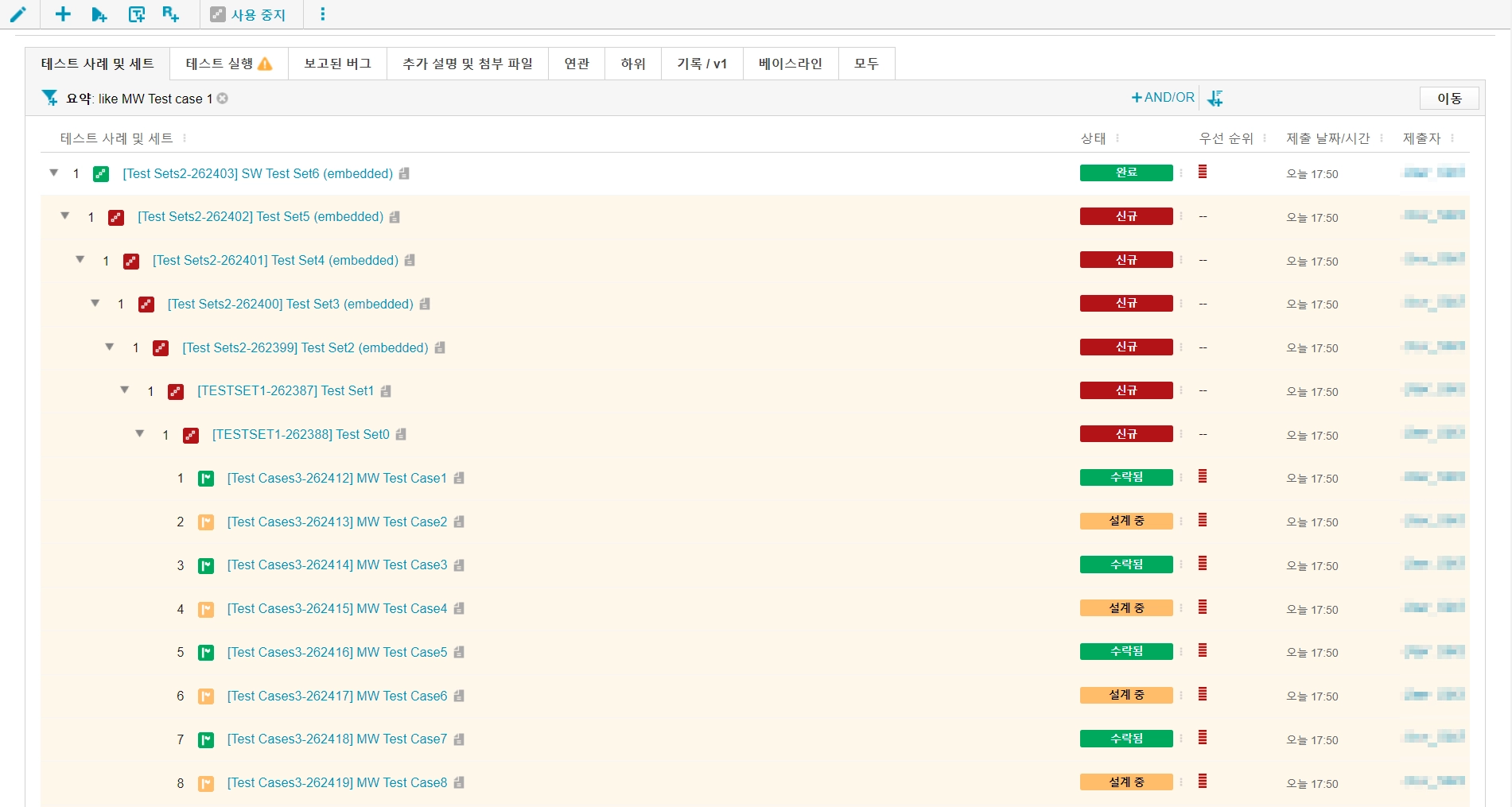The image size is (1512, 807).
Task: Click the add-to-selection box icon in toolbar
Action: click(x=137, y=14)
